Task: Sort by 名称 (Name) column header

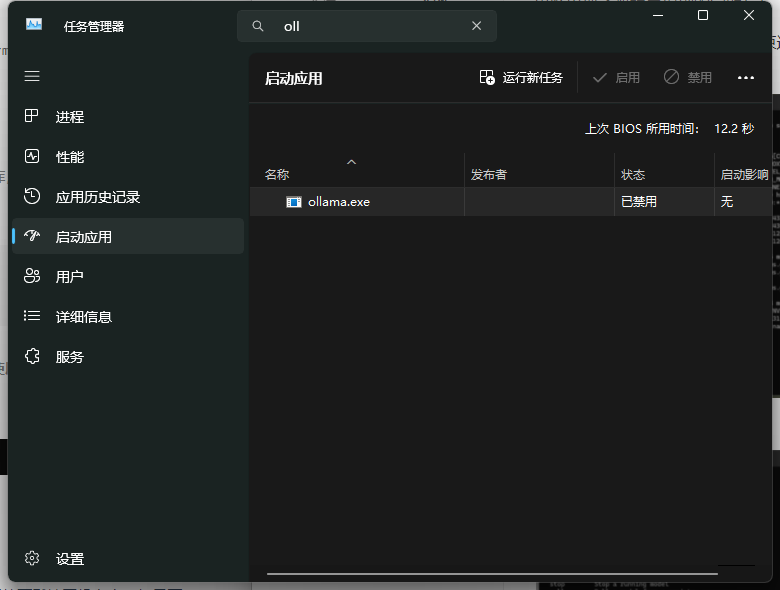Action: click(277, 175)
